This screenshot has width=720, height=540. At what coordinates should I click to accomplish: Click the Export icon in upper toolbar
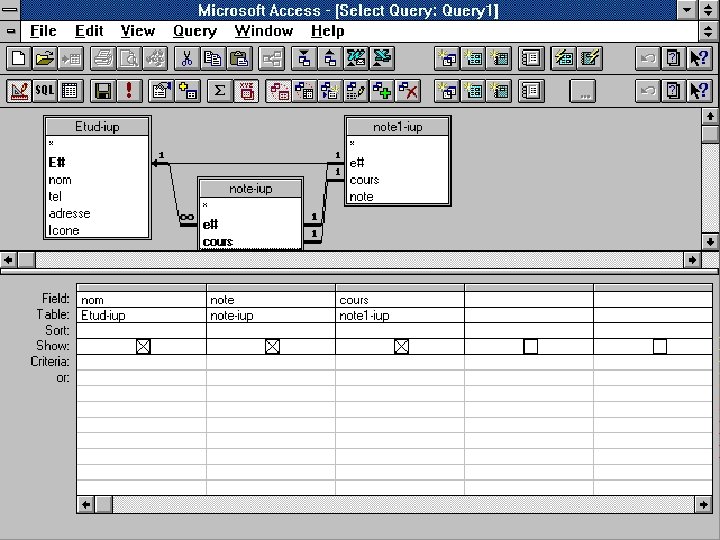pos(330,58)
